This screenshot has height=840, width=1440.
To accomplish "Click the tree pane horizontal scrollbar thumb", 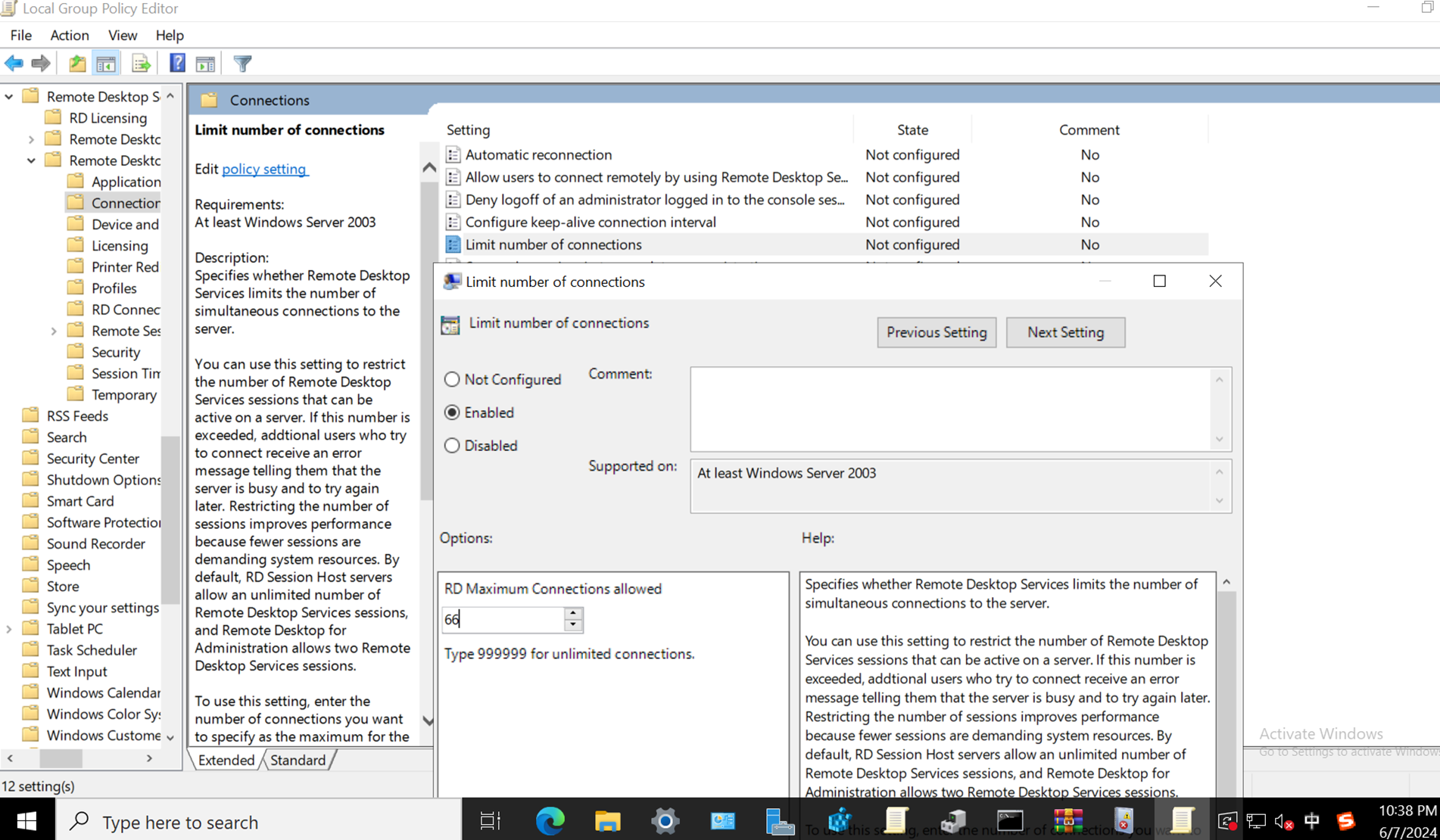I will pos(61,758).
